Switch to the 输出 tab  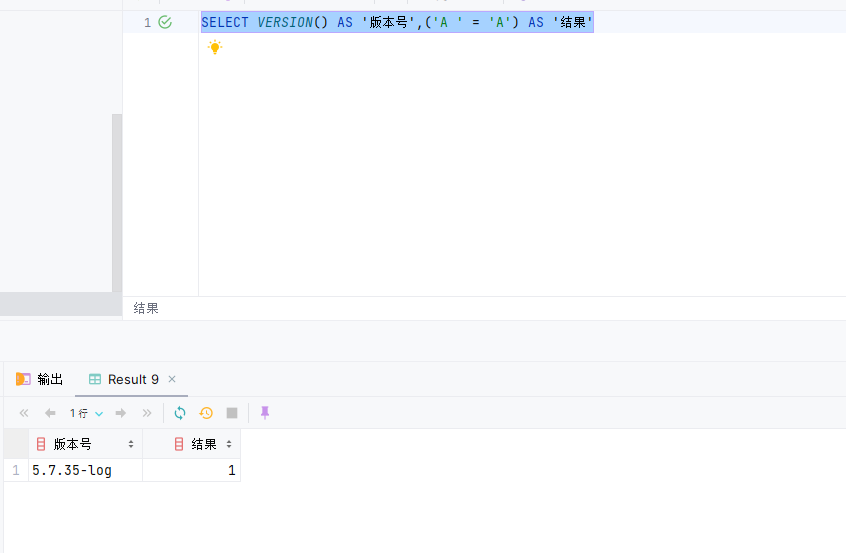40,379
